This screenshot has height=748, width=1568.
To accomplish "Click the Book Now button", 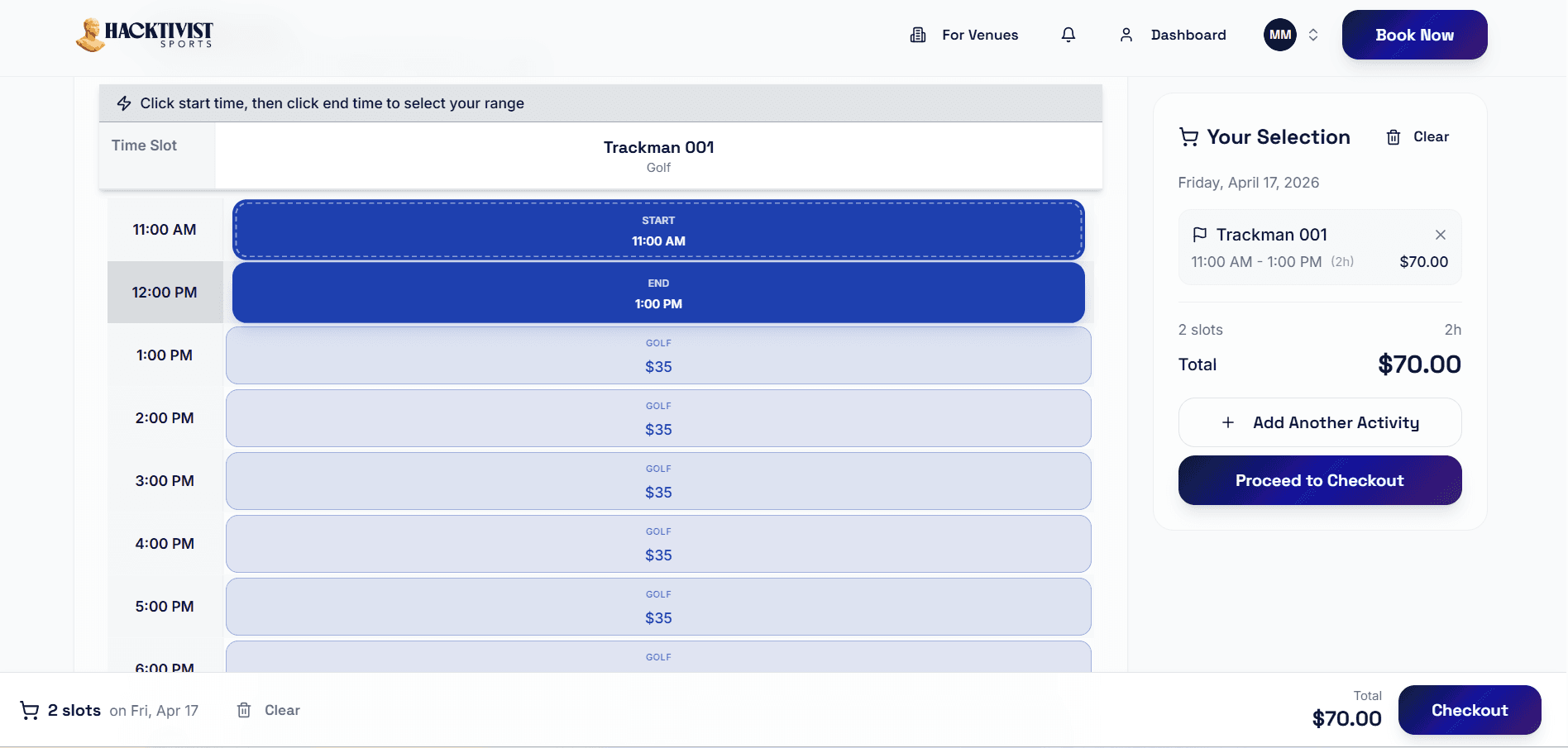I will (x=1414, y=35).
